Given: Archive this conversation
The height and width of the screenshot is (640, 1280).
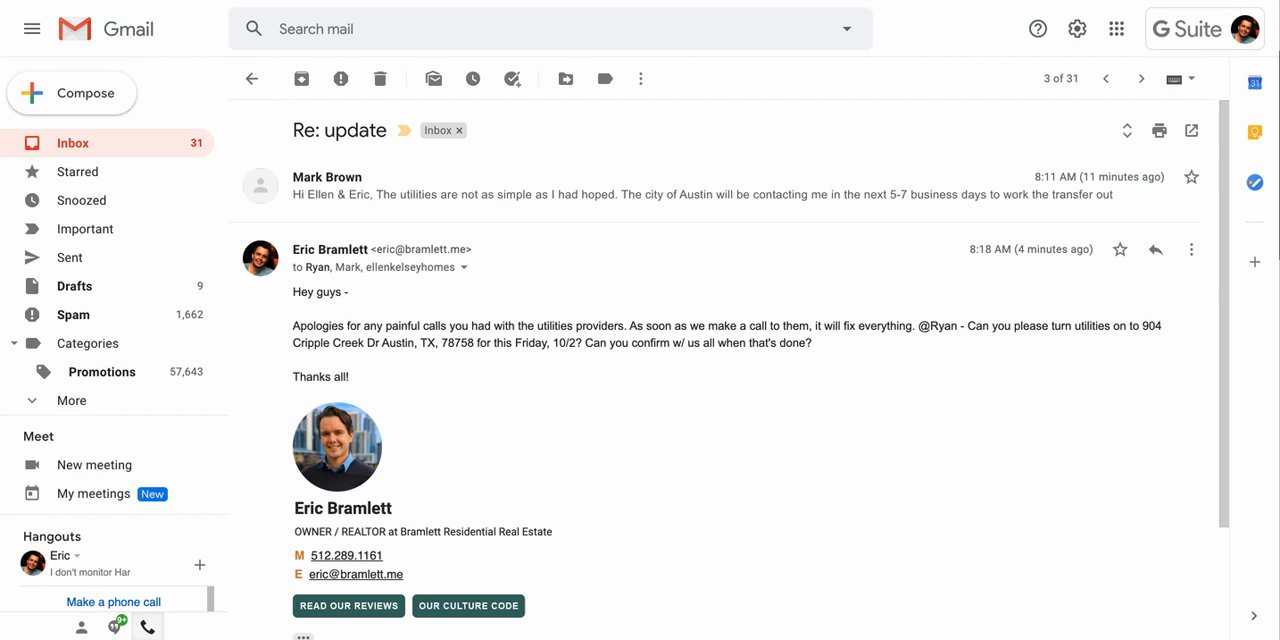Looking at the screenshot, I should click(301, 79).
